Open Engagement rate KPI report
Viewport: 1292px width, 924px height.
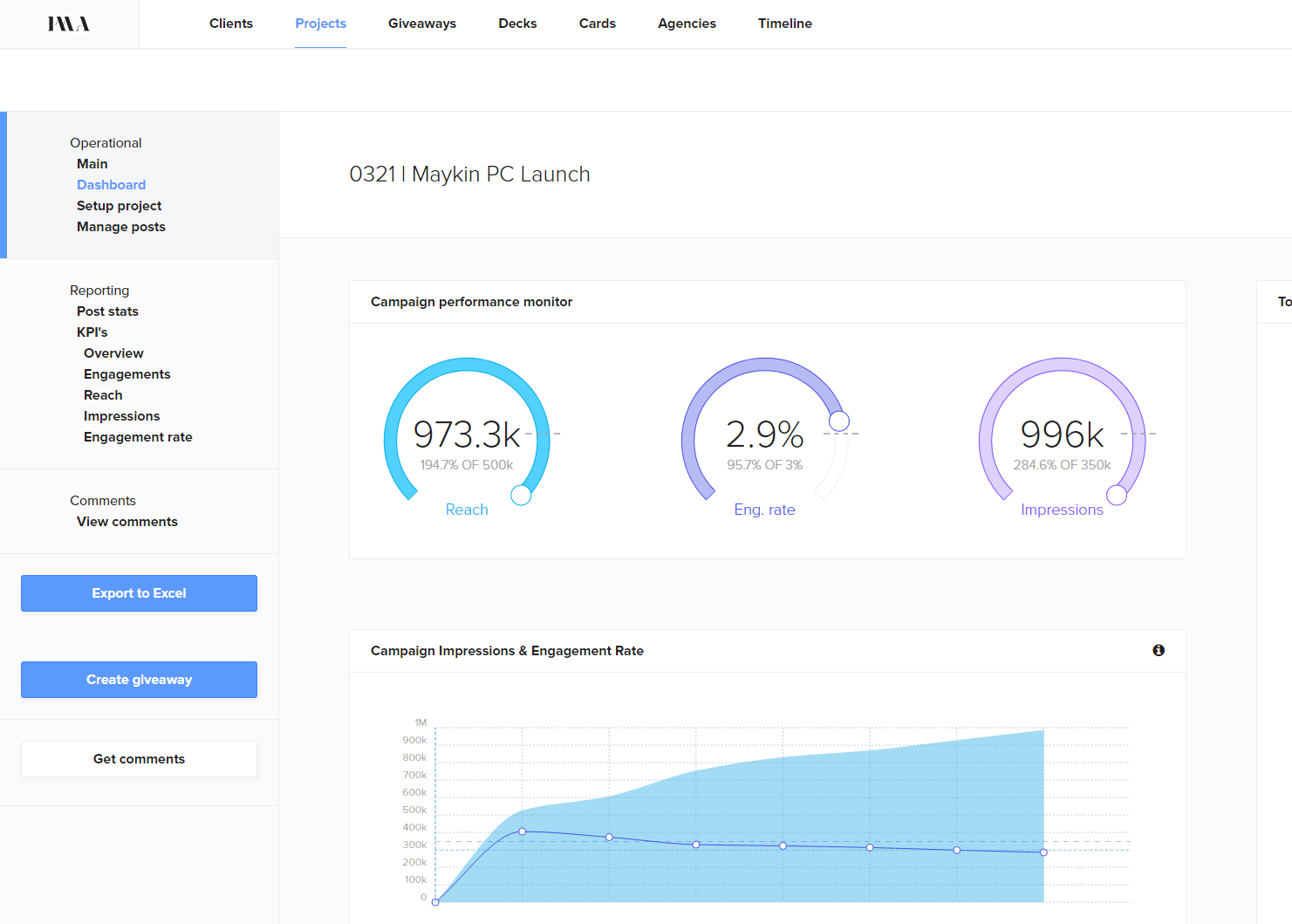coord(138,437)
